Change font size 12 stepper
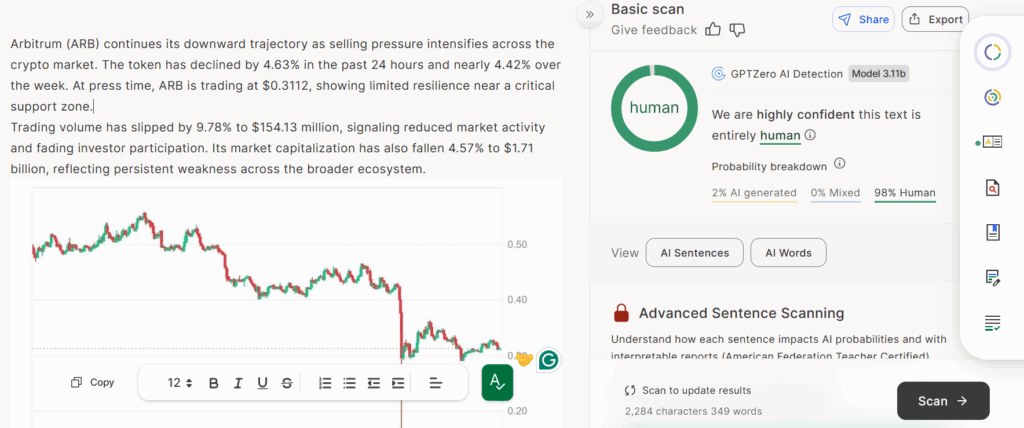The image size is (1024, 428). click(x=180, y=383)
